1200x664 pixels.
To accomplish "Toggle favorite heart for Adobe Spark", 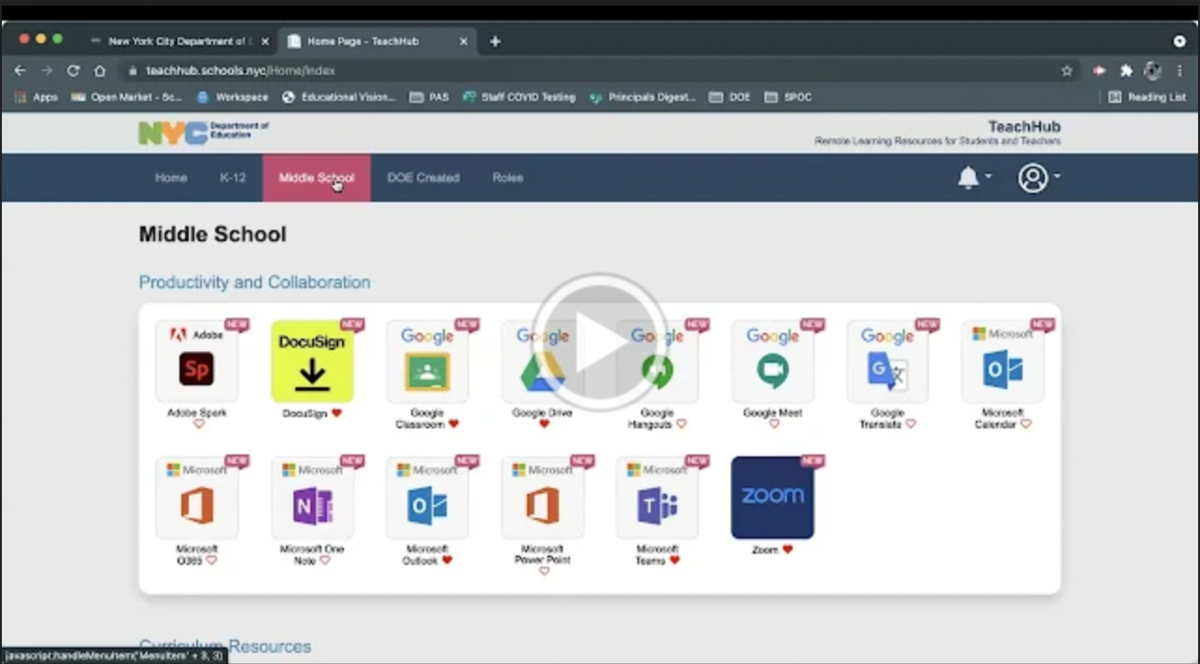I will pyautogui.click(x=198, y=424).
